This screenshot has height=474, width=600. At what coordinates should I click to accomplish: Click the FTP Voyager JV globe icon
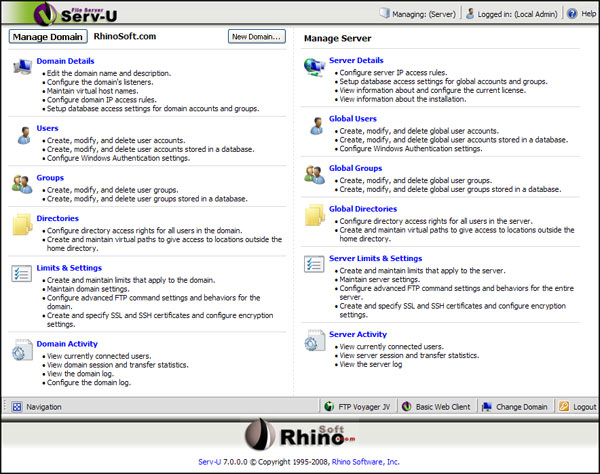[x=329, y=407]
